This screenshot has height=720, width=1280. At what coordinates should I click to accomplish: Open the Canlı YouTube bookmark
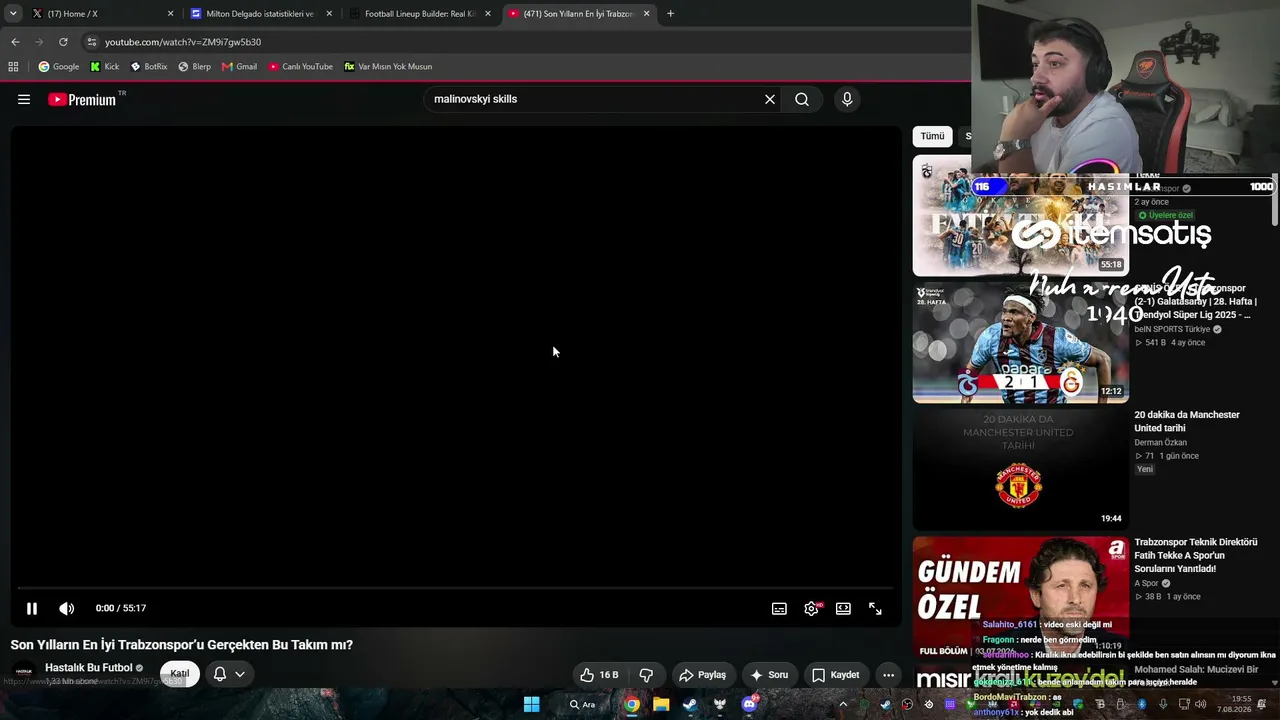[x=301, y=67]
